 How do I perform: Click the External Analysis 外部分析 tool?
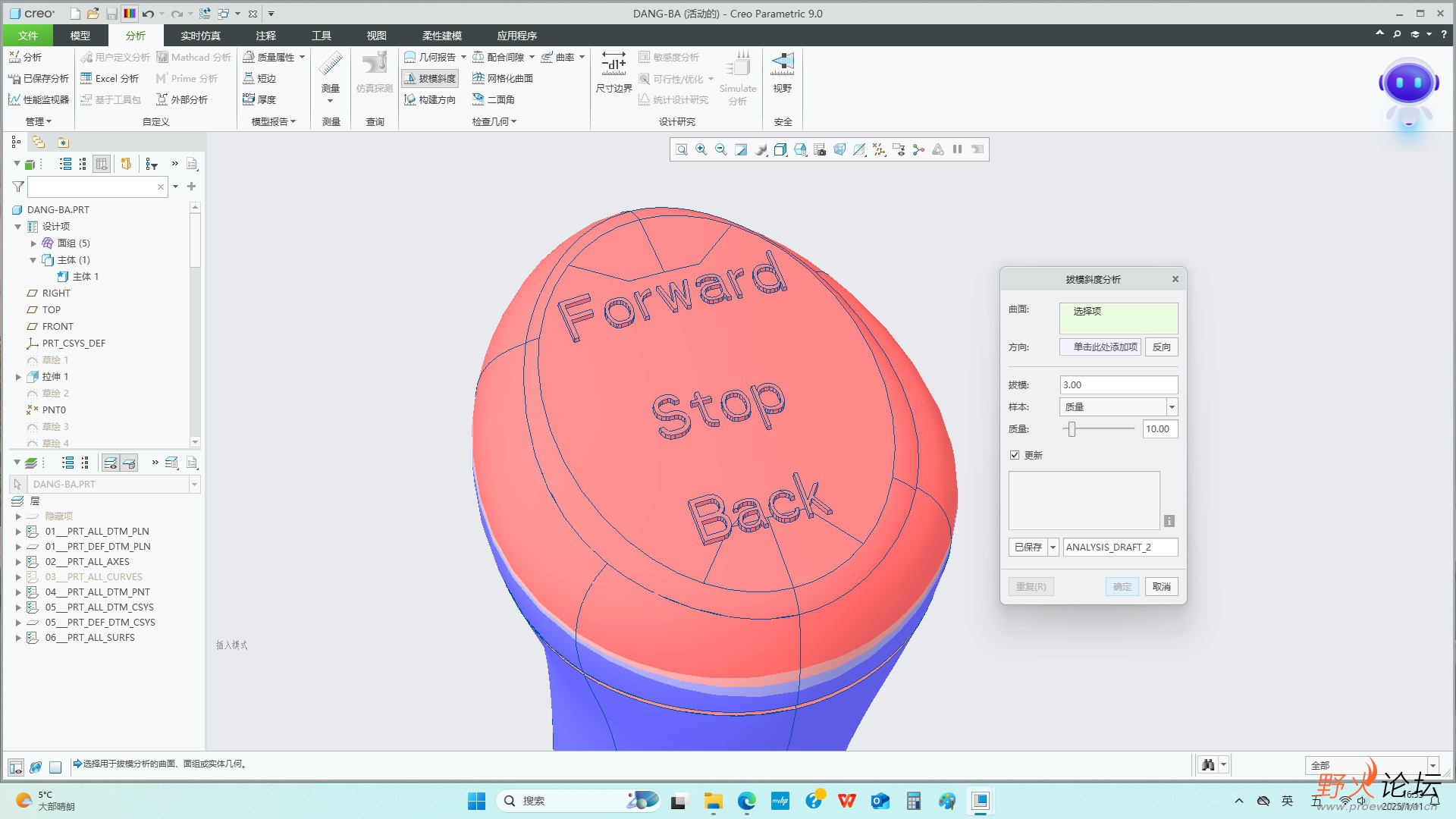click(x=182, y=99)
